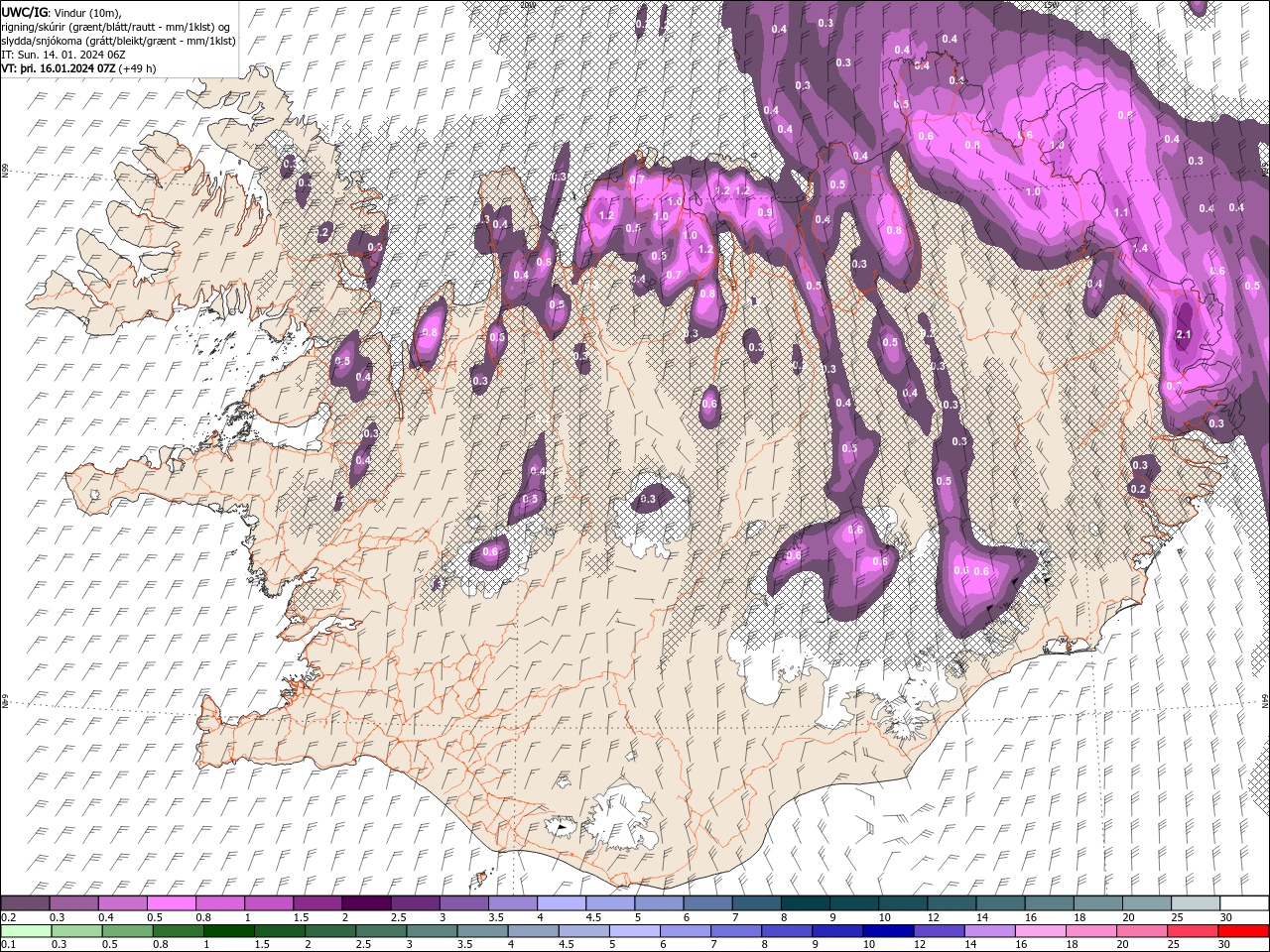1270x952 pixels.
Task: Select the light lavender 4–4.5 snow legend swatch
Action: (x=560, y=903)
